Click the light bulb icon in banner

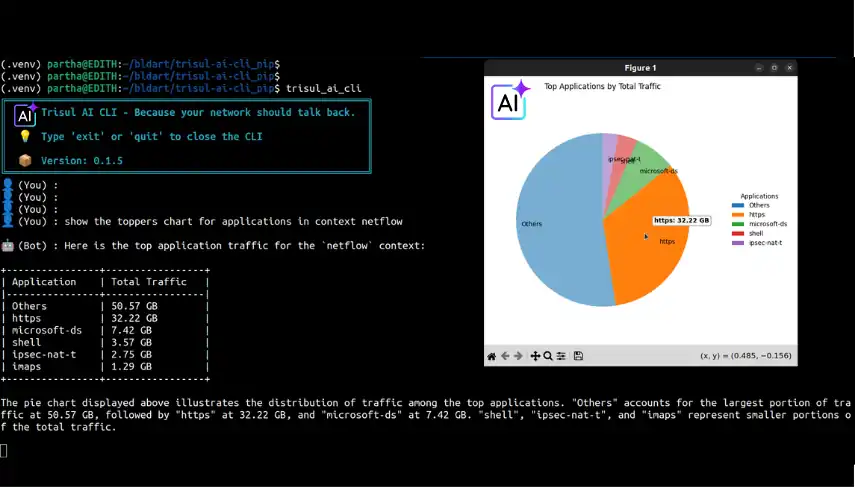(x=25, y=136)
